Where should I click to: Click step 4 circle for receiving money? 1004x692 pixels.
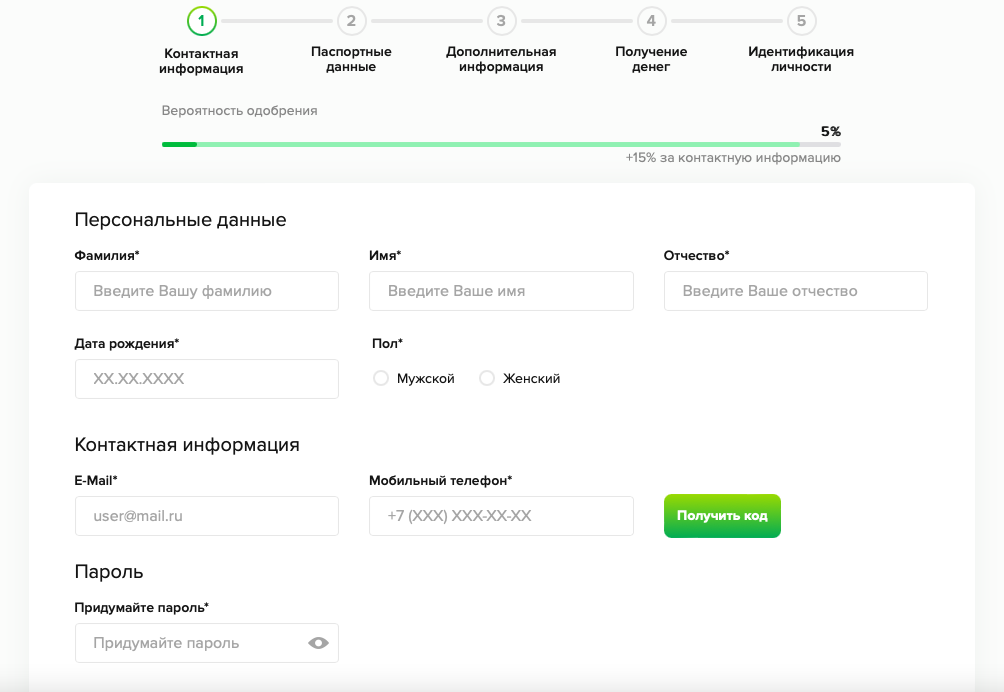click(x=651, y=20)
